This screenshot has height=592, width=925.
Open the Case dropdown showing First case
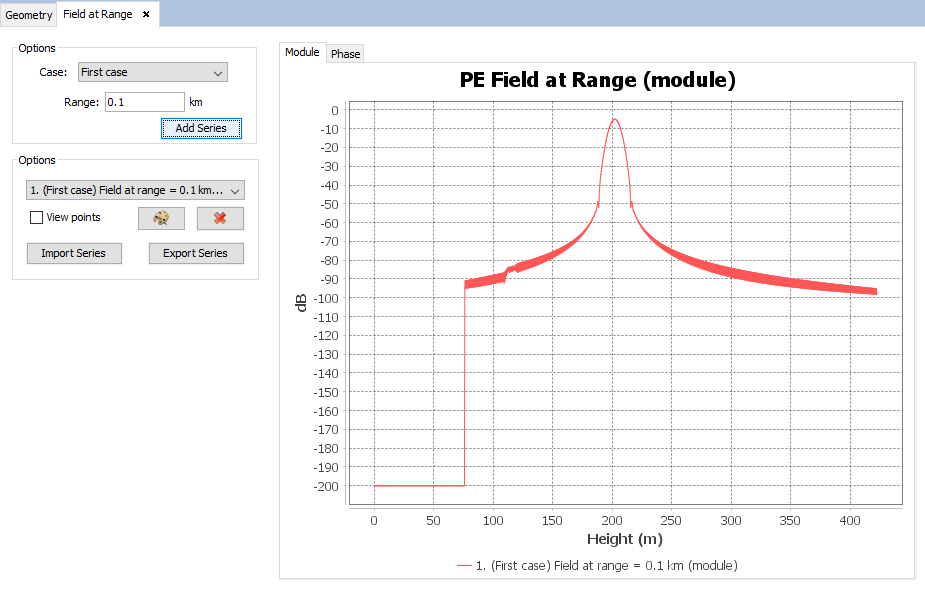[x=152, y=72]
